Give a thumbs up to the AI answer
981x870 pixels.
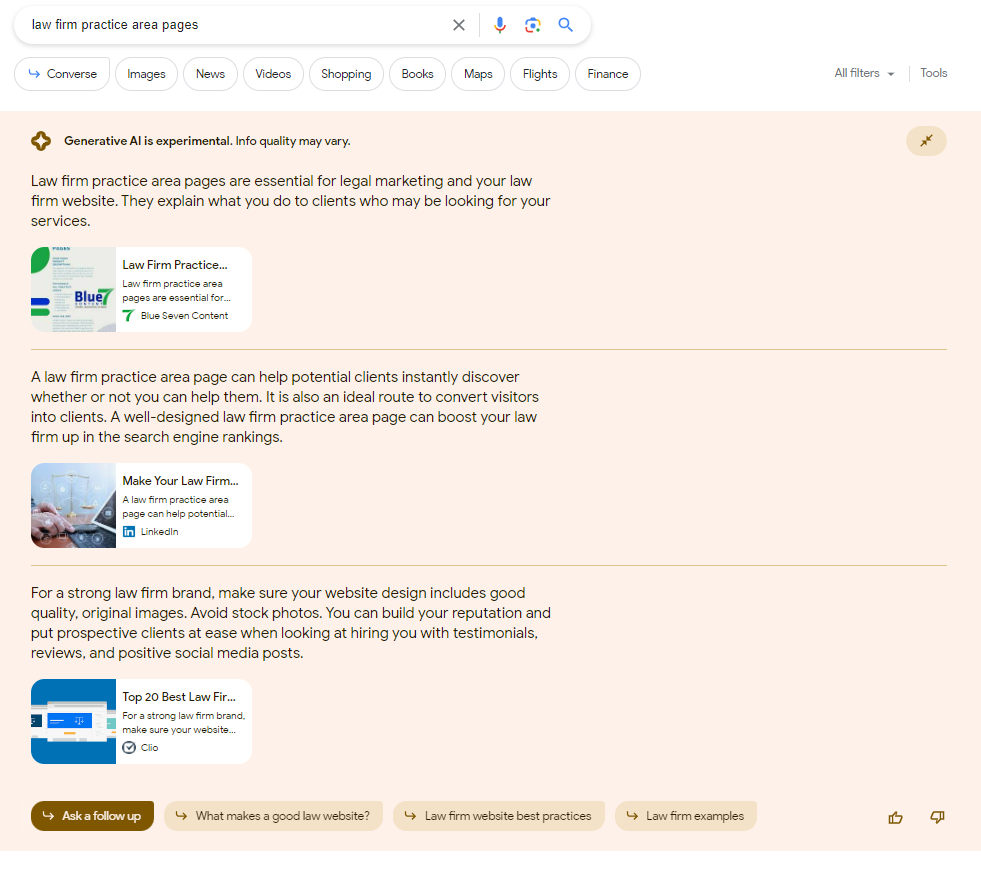[895, 817]
